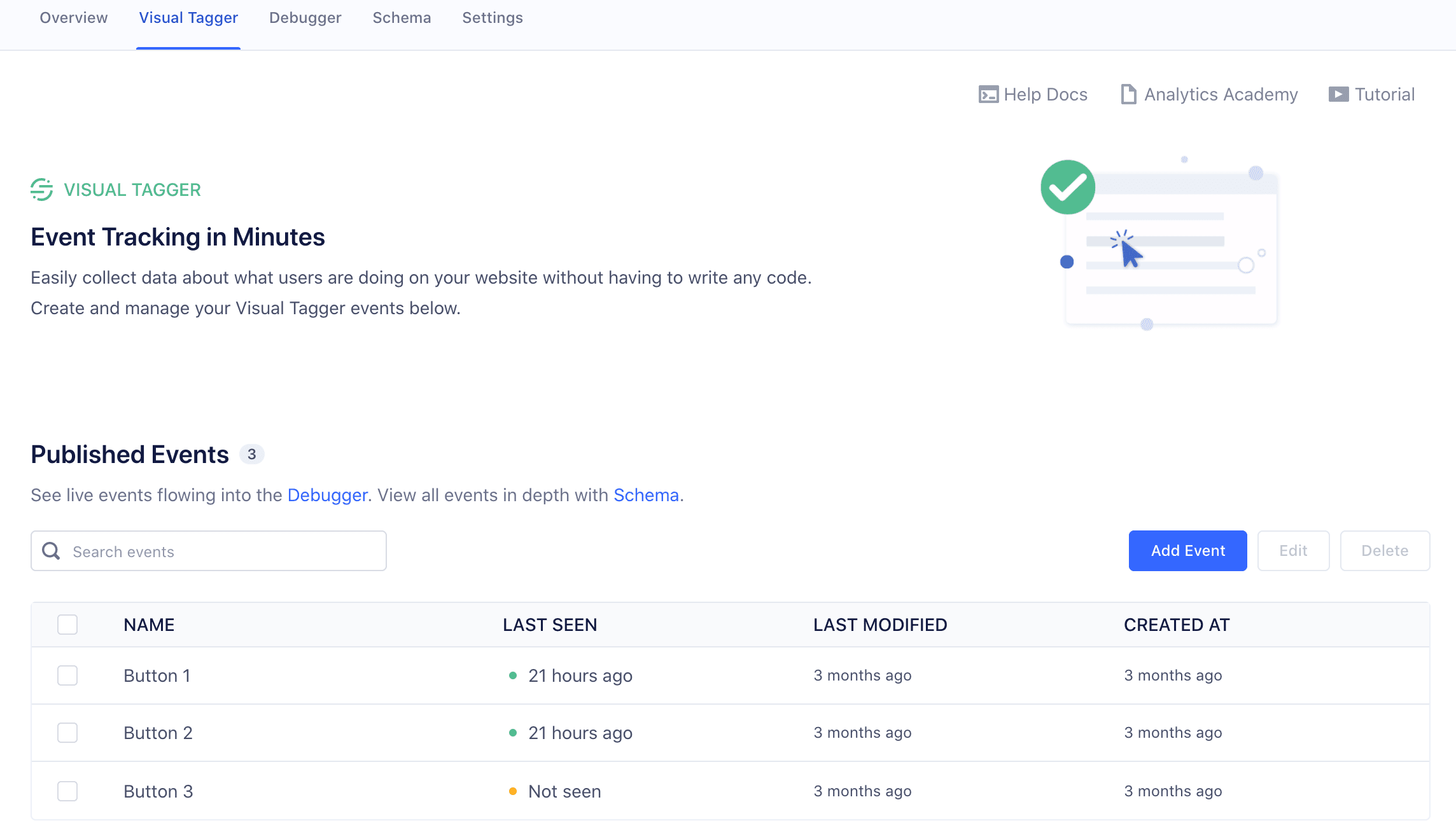
Task: Click inside the Search events field
Action: (210, 551)
